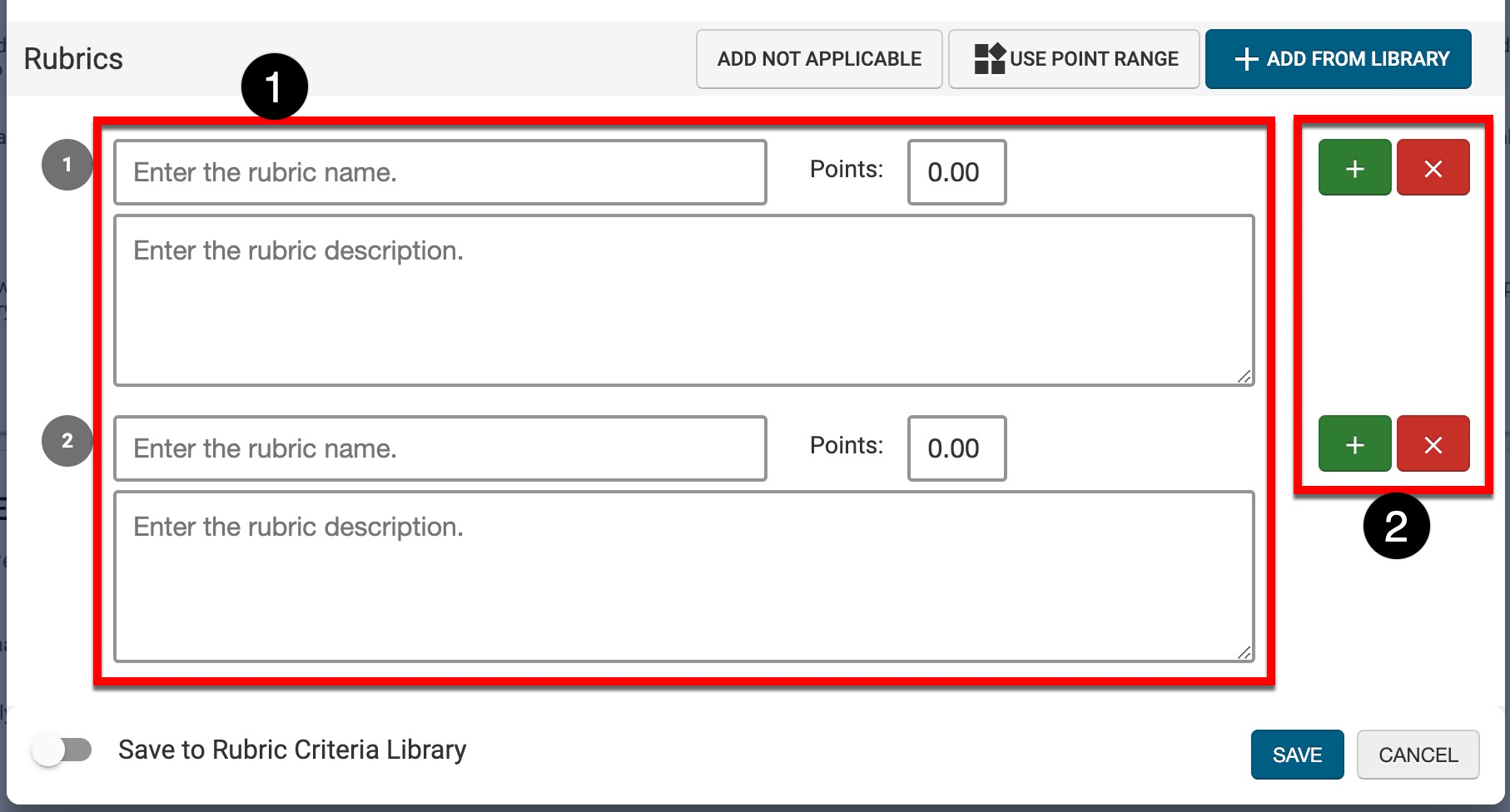Focus the first rubric name field
This screenshot has width=1510, height=812.
tap(440, 172)
